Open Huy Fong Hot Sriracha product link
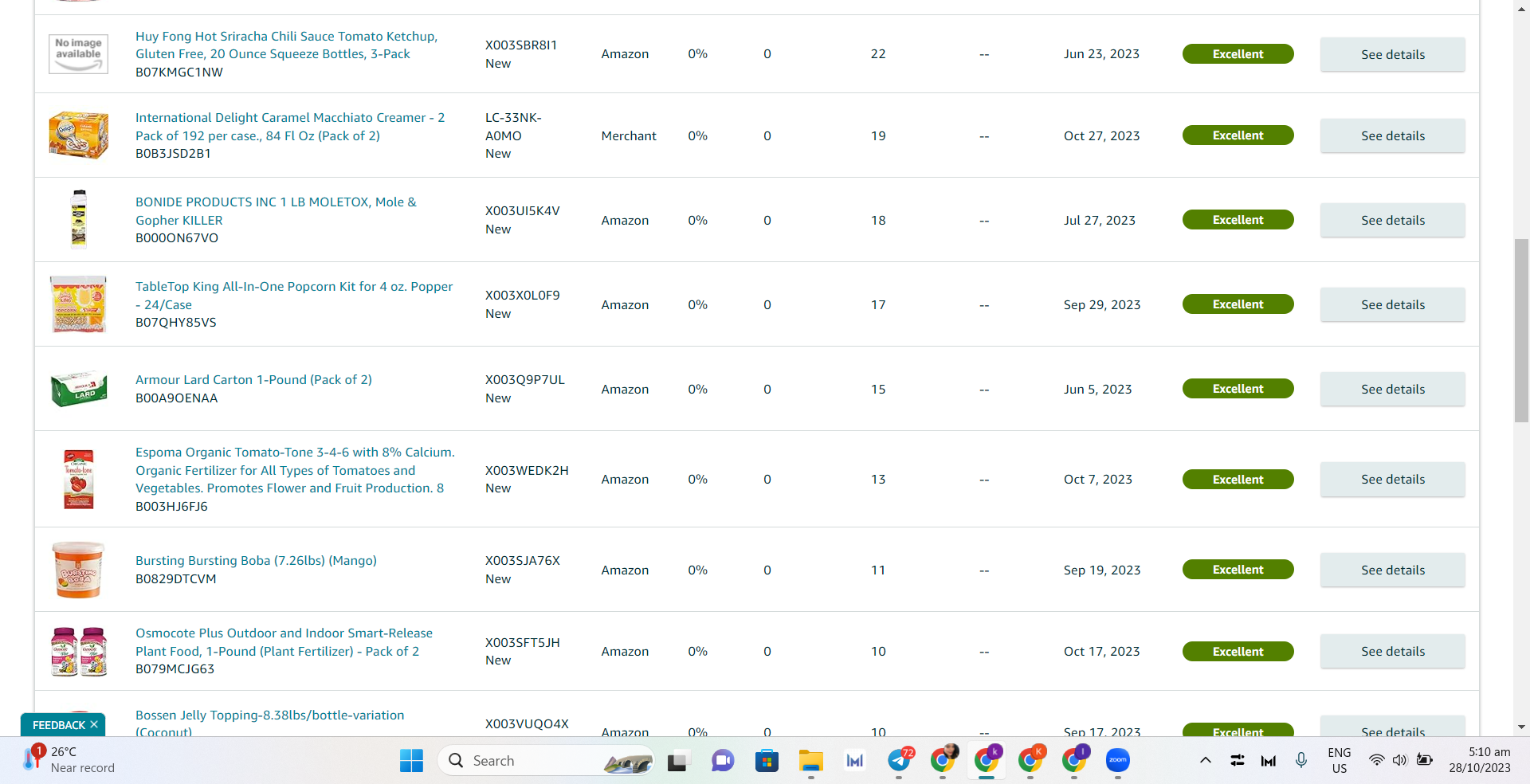1530x784 pixels. click(286, 45)
